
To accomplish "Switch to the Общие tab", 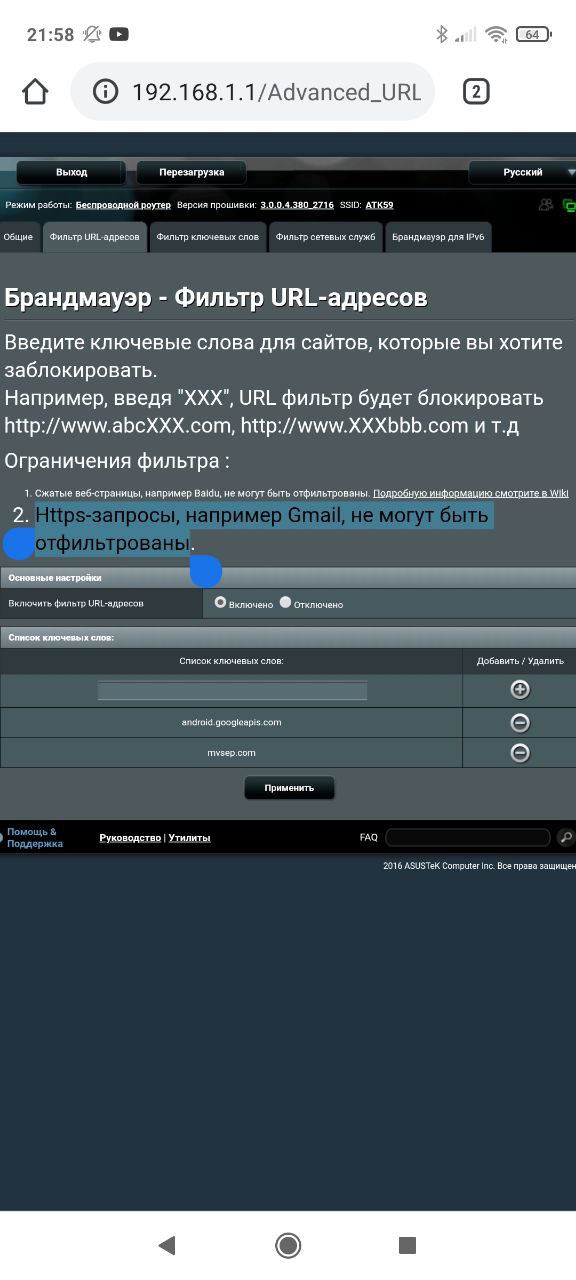I will [19, 237].
